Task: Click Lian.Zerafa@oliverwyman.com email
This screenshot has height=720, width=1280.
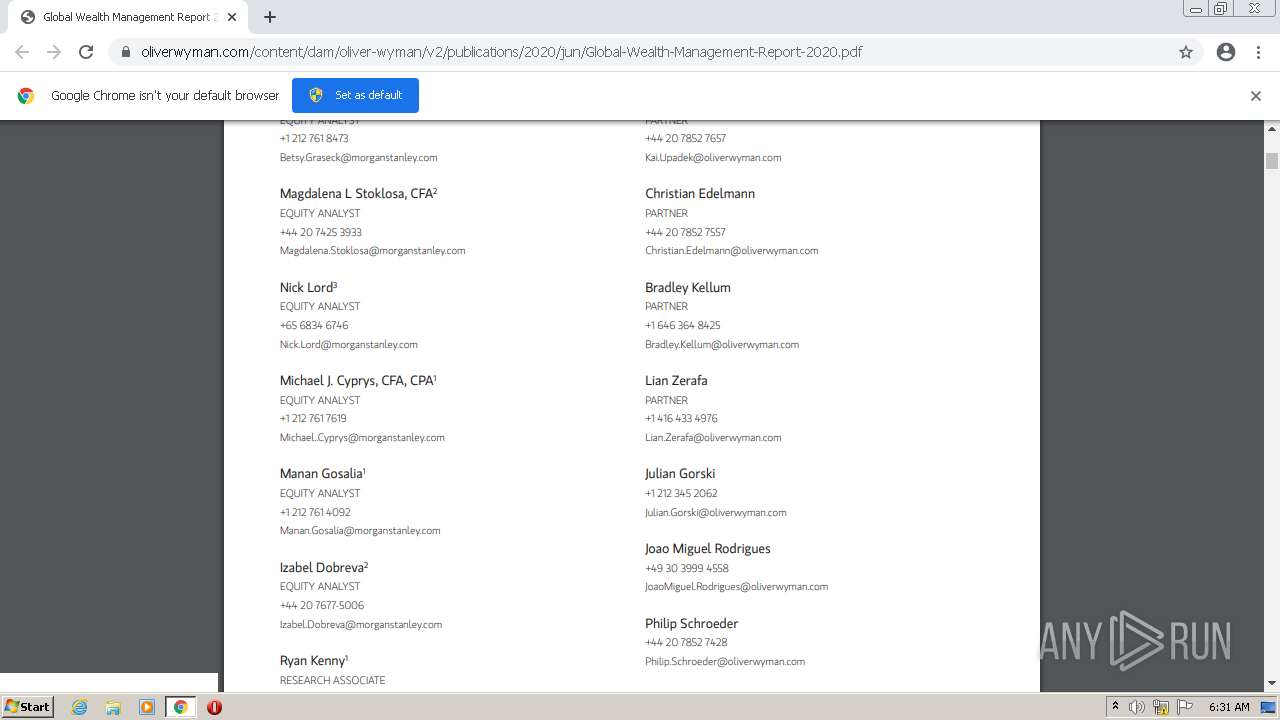Action: [713, 437]
